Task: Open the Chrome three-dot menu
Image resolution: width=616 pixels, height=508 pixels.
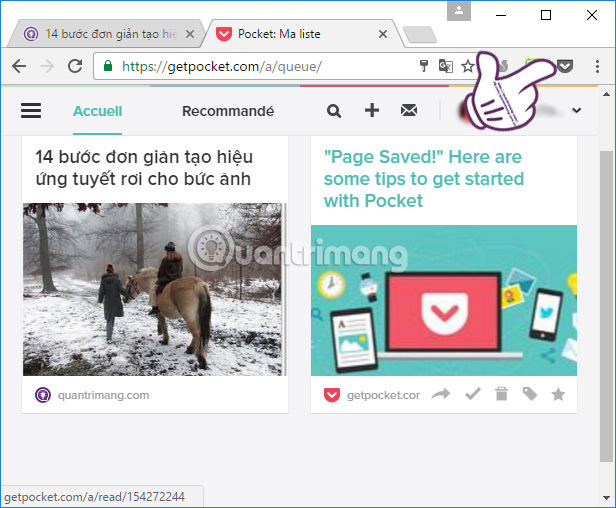Action: 597,66
